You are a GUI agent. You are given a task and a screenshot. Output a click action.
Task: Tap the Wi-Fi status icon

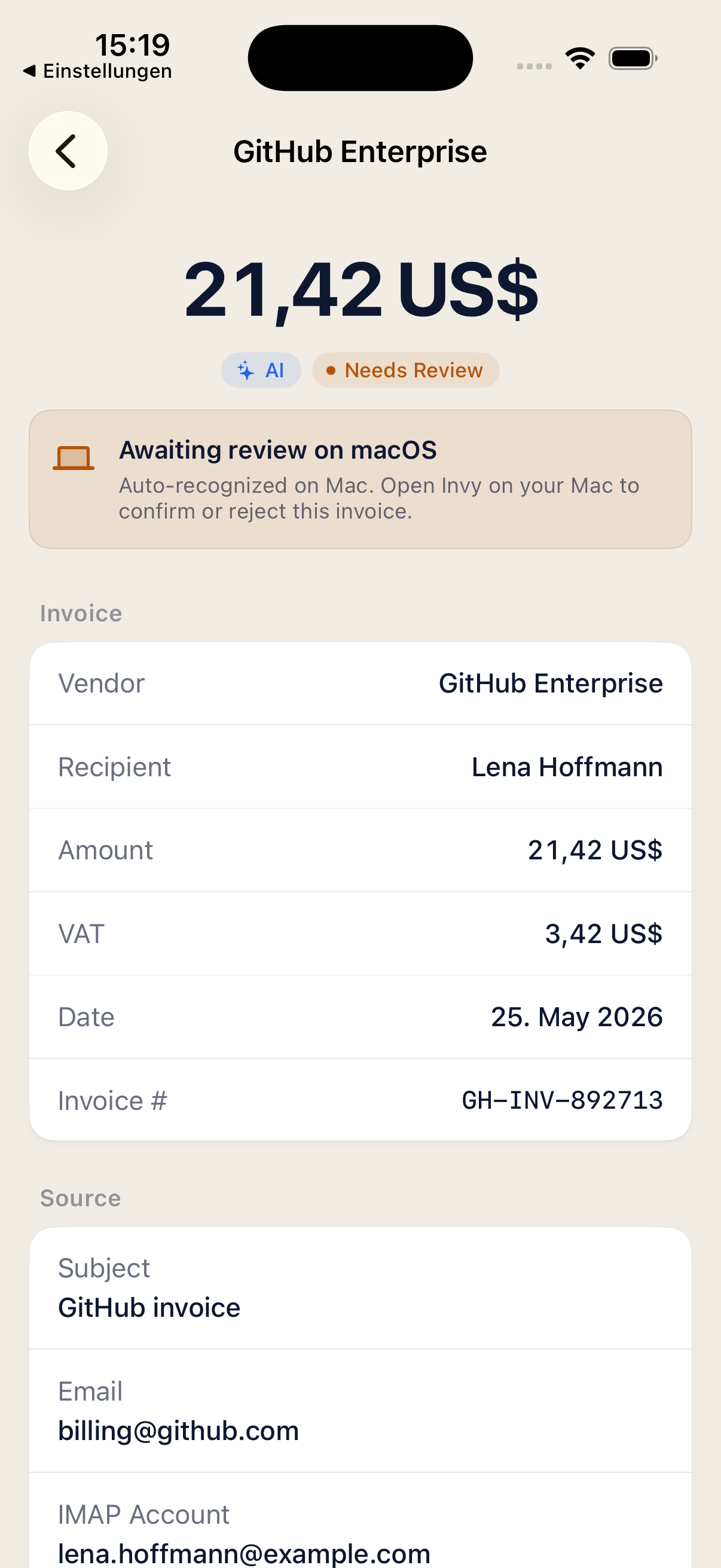[x=580, y=59]
